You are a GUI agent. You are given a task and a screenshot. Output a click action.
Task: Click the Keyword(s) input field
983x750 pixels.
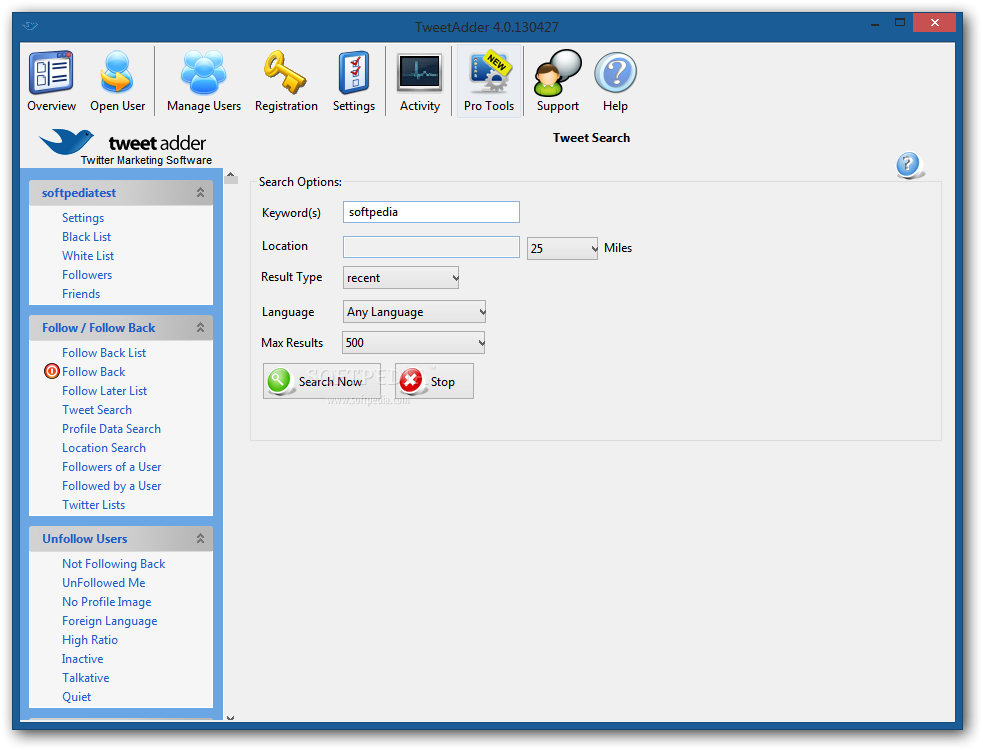[x=431, y=212]
